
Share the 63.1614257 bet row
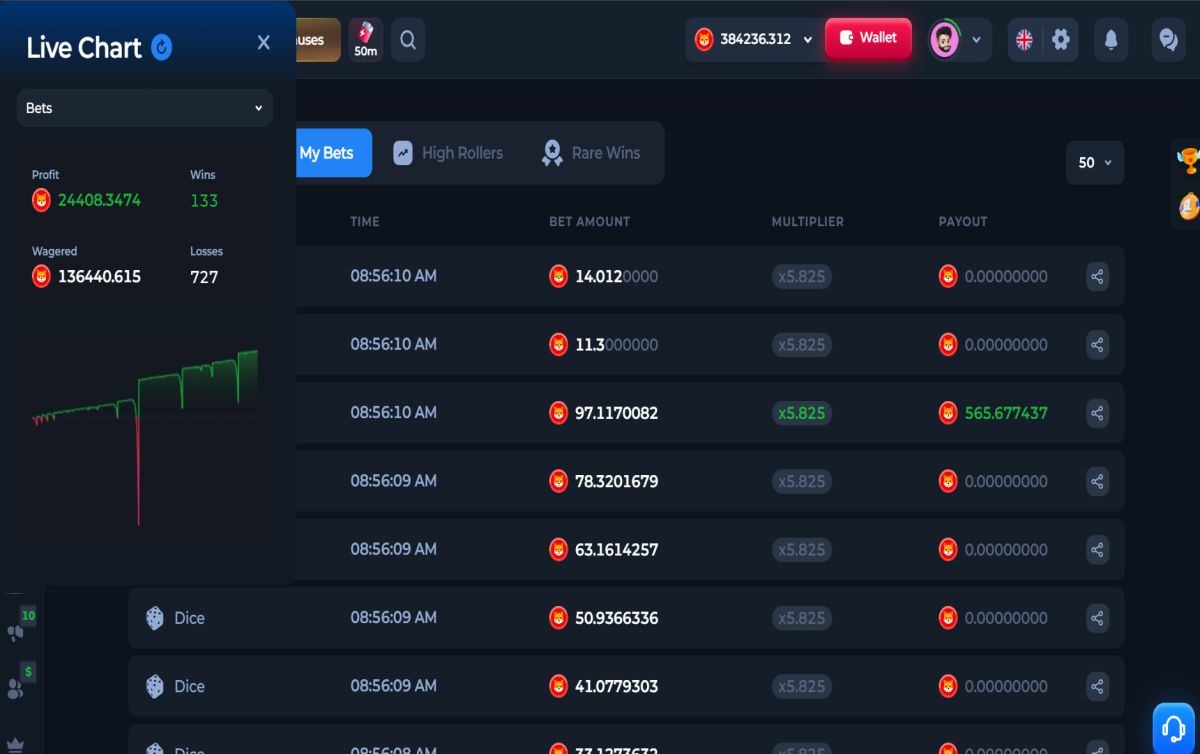1098,550
